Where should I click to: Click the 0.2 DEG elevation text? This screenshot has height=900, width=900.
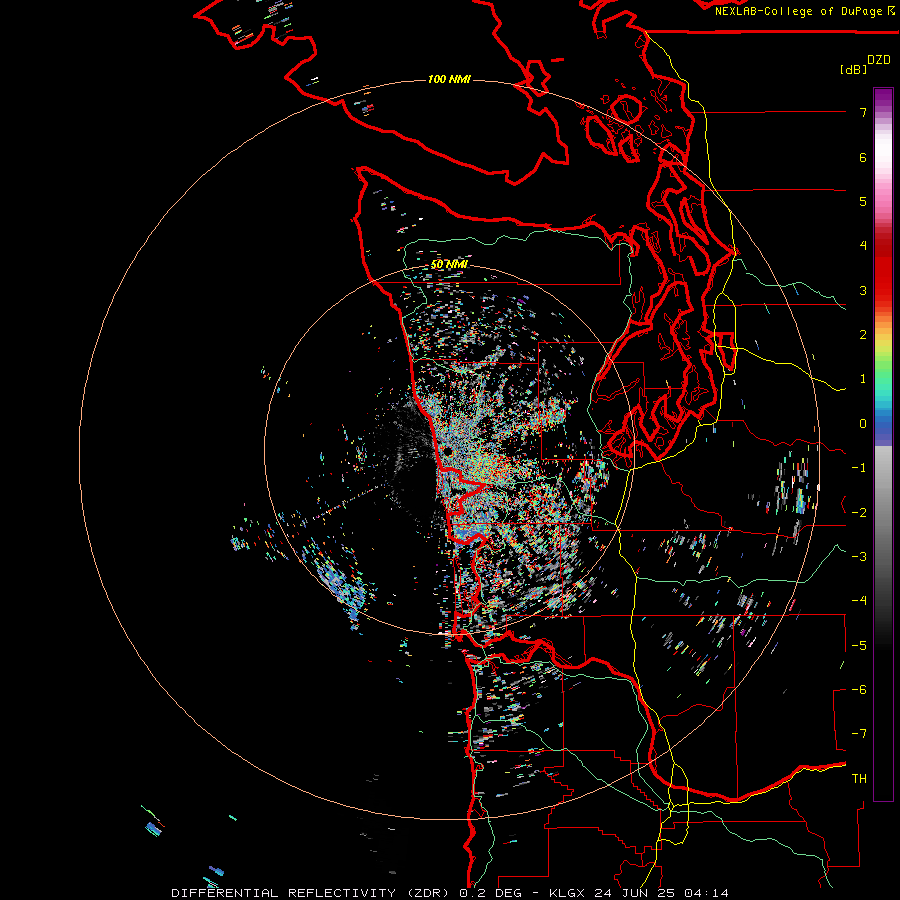tap(491, 893)
